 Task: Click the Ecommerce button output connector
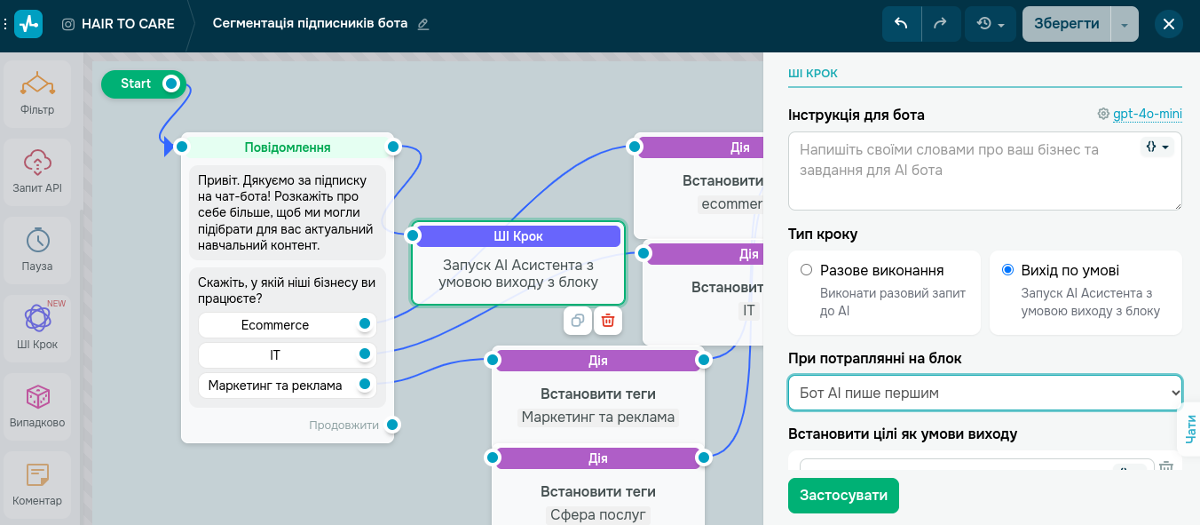point(365,324)
